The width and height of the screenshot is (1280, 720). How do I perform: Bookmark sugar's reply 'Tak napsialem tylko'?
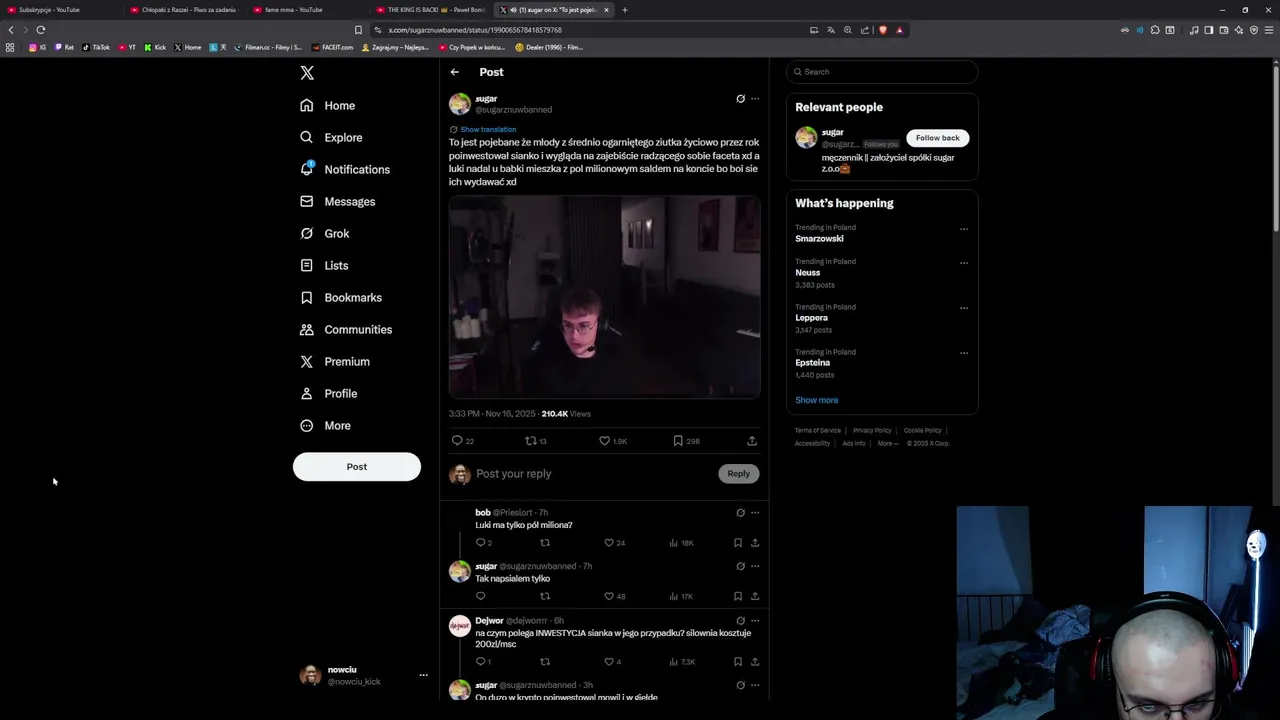738,596
